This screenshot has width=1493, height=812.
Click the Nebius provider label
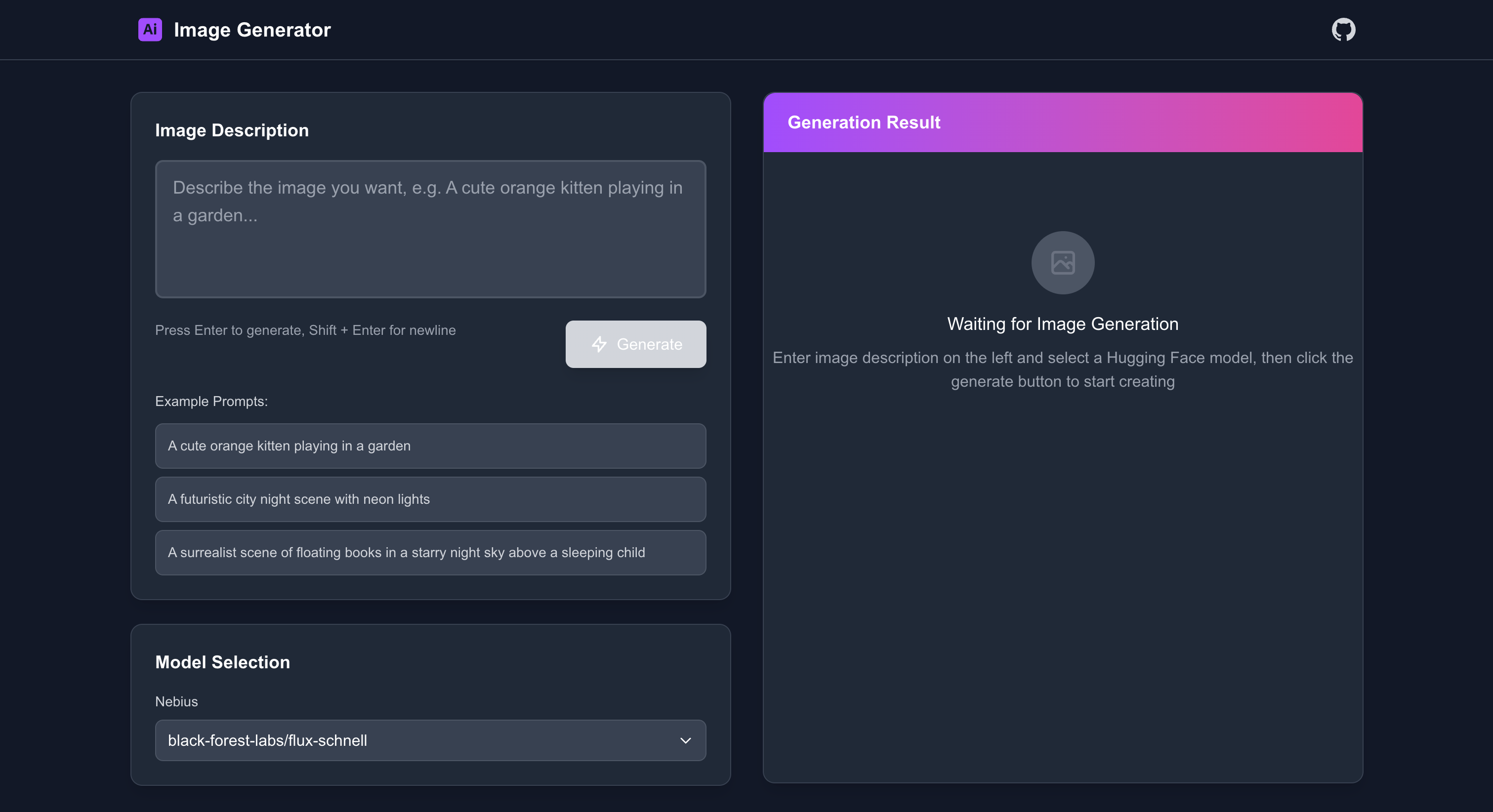(176, 701)
